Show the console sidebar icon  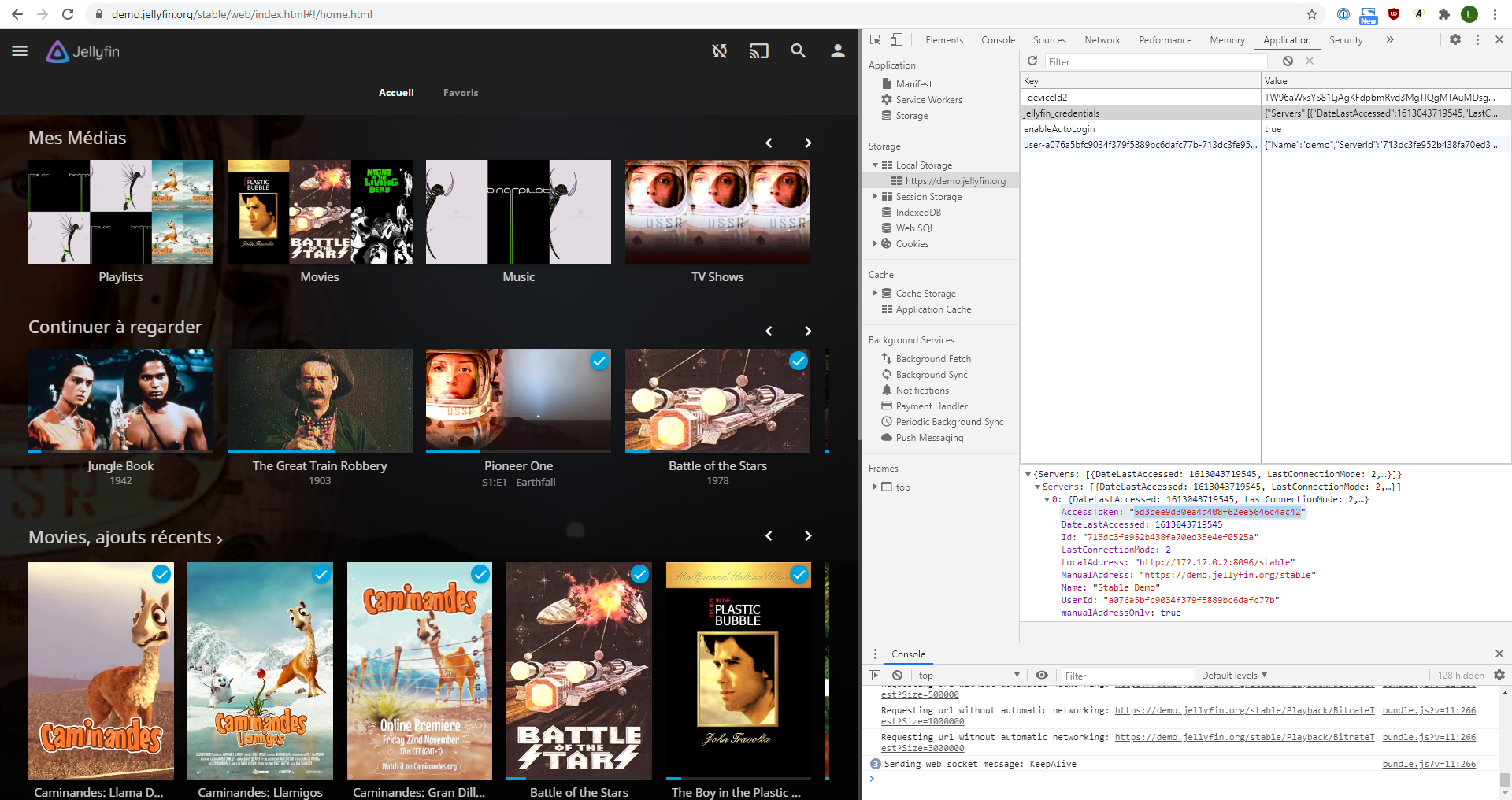click(x=875, y=675)
